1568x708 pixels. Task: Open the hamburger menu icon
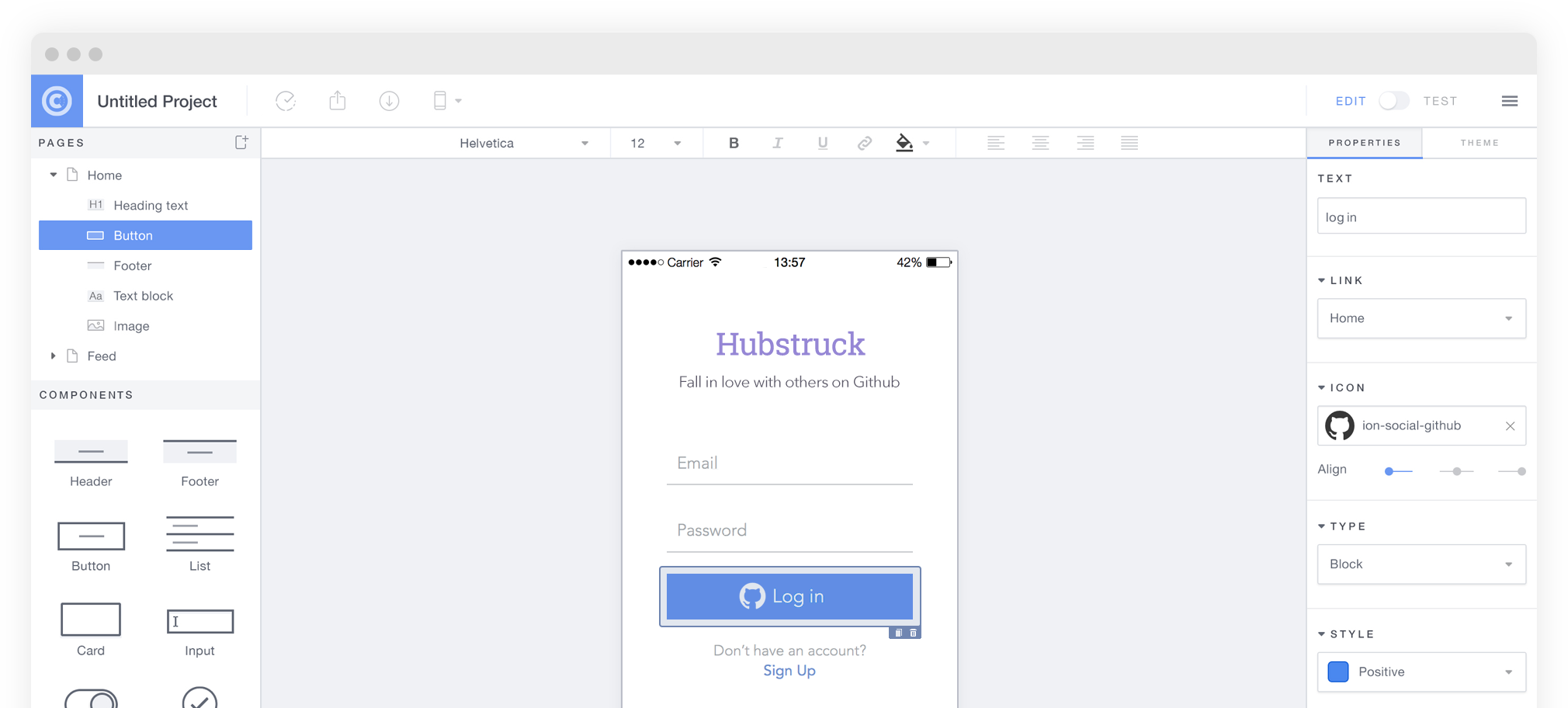pyautogui.click(x=1510, y=101)
